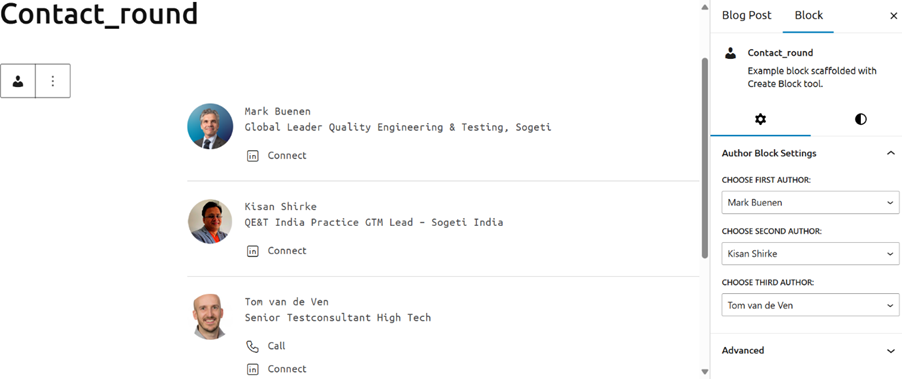
Task: Open the Choose Third Author dropdown
Action: [810, 305]
